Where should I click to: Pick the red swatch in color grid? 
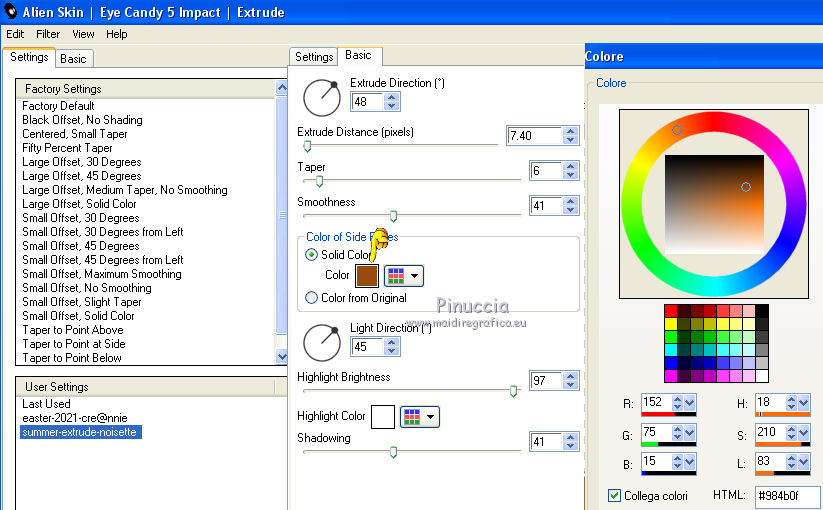coord(670,311)
